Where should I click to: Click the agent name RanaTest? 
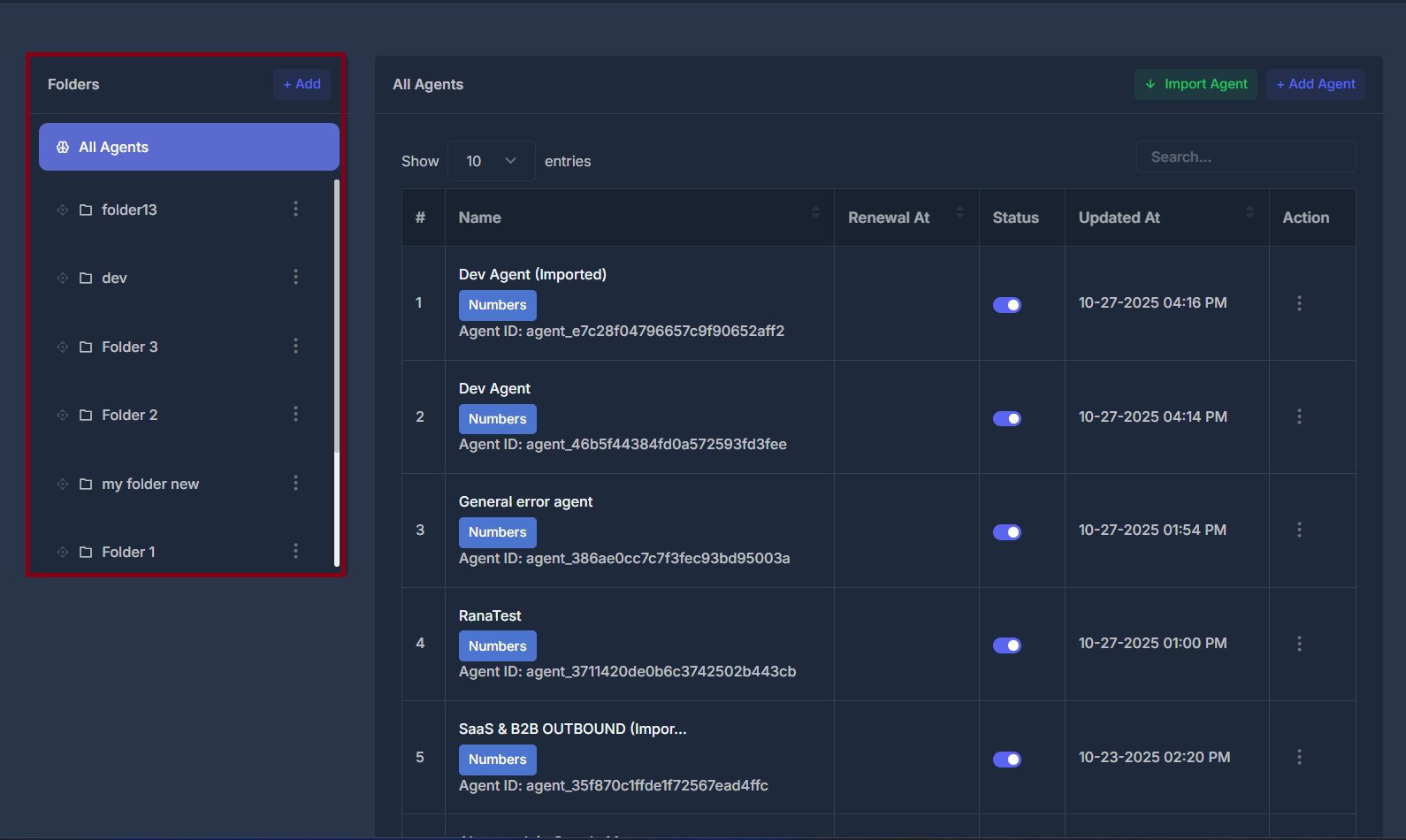click(x=490, y=615)
